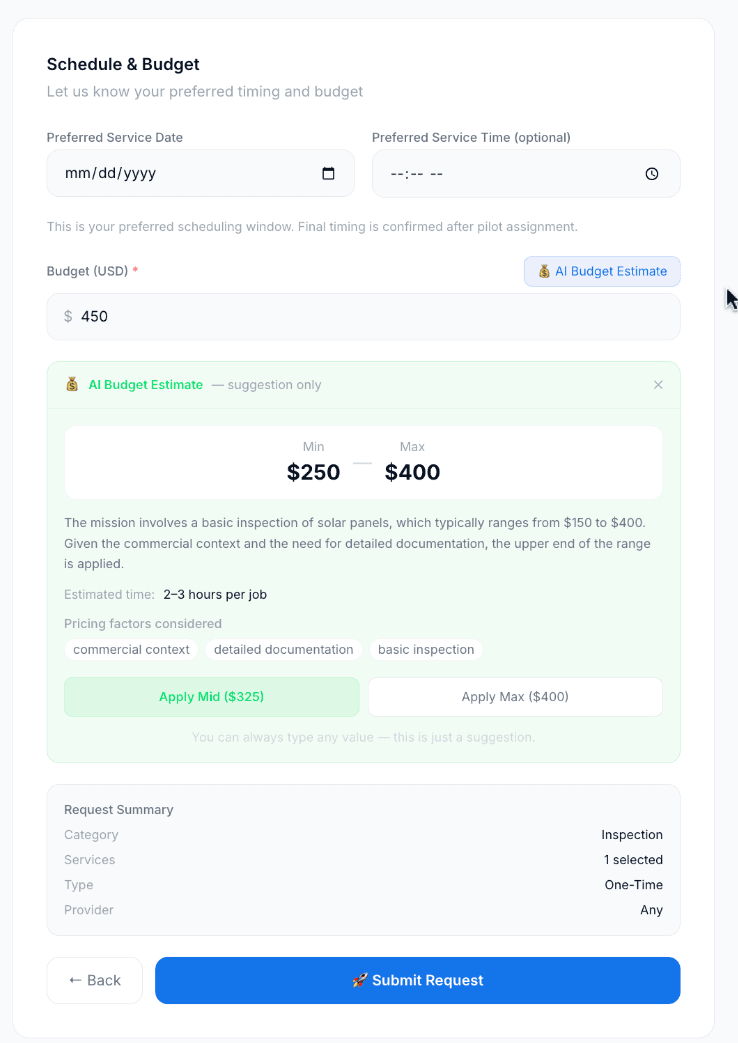The width and height of the screenshot is (738, 1043).
Task: Open the Preferred Service Date dropdown
Action: click(x=200, y=172)
